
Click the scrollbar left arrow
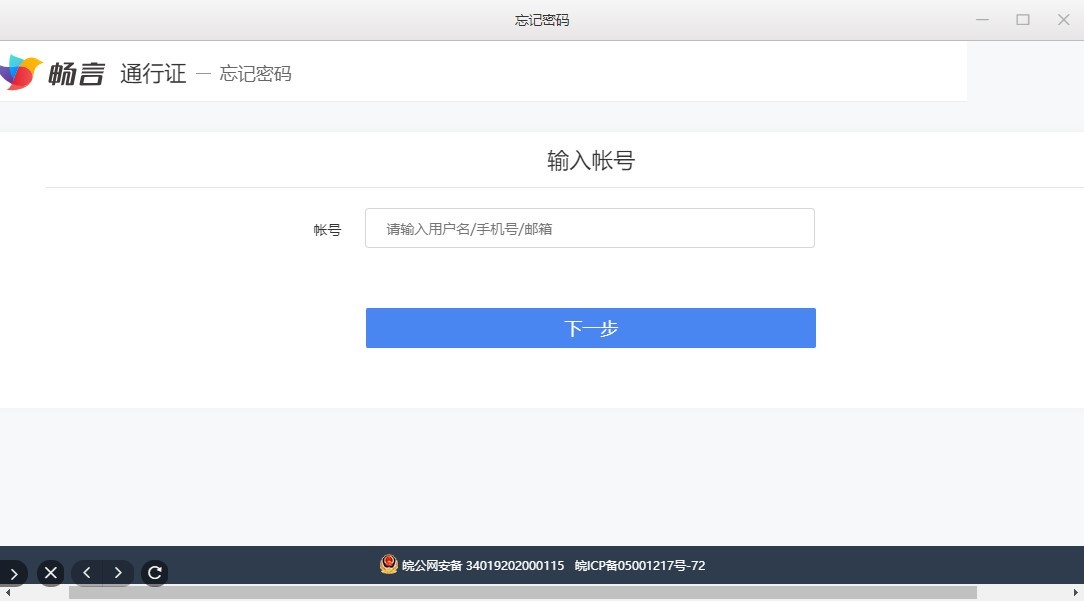[x=8, y=593]
